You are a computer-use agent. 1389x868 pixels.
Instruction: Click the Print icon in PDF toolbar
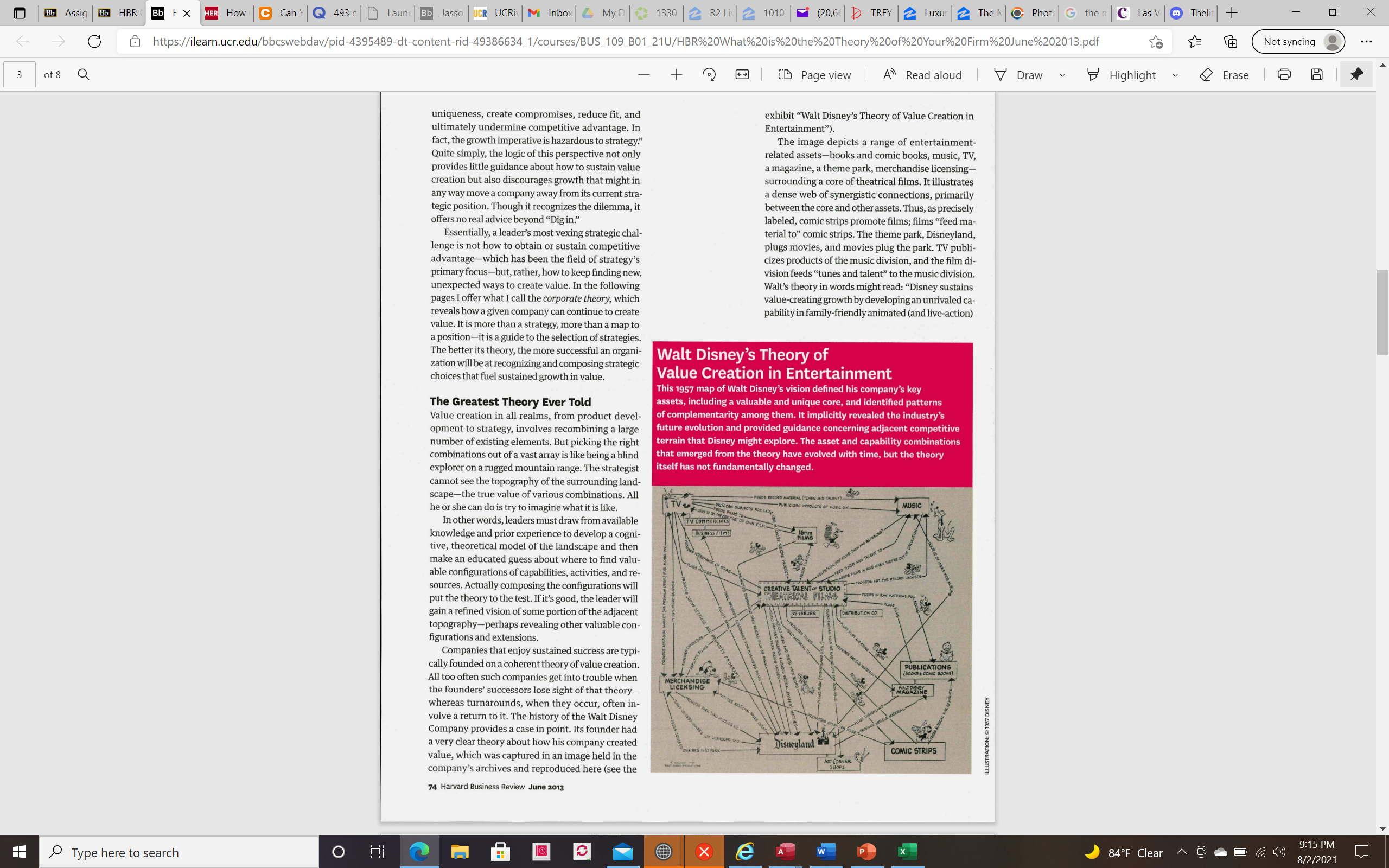pyautogui.click(x=1284, y=75)
